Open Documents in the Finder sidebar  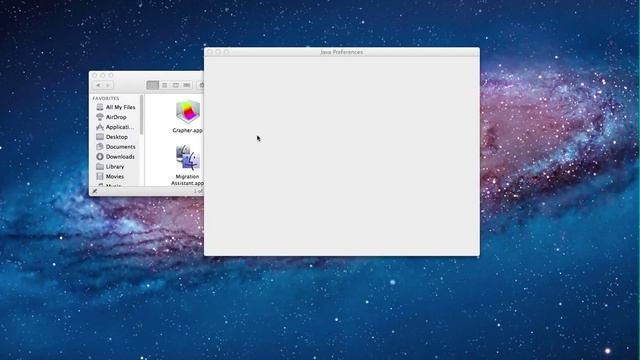click(116, 147)
